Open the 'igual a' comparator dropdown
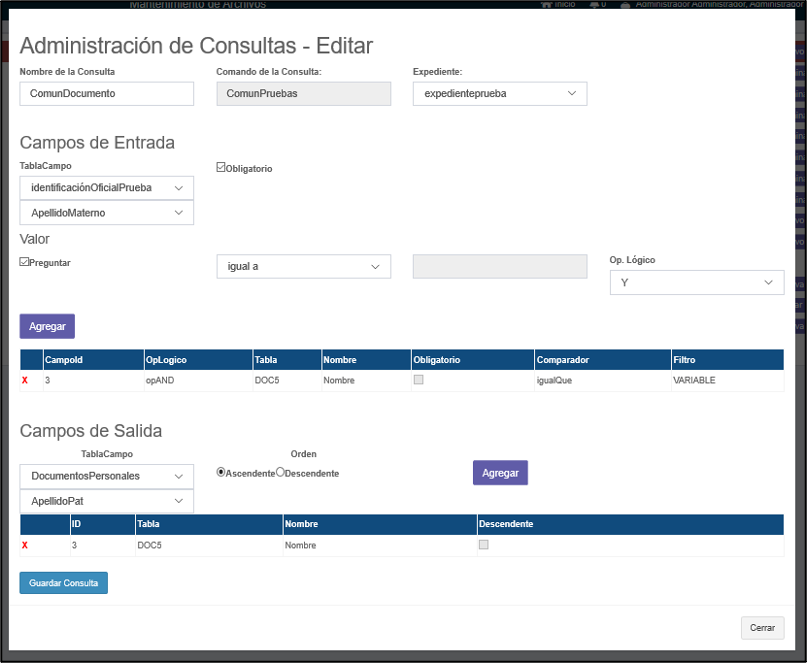 pos(303,266)
